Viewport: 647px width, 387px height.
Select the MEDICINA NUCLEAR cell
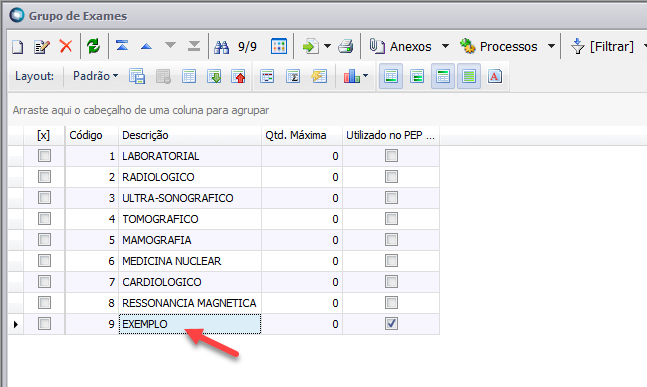click(190, 261)
